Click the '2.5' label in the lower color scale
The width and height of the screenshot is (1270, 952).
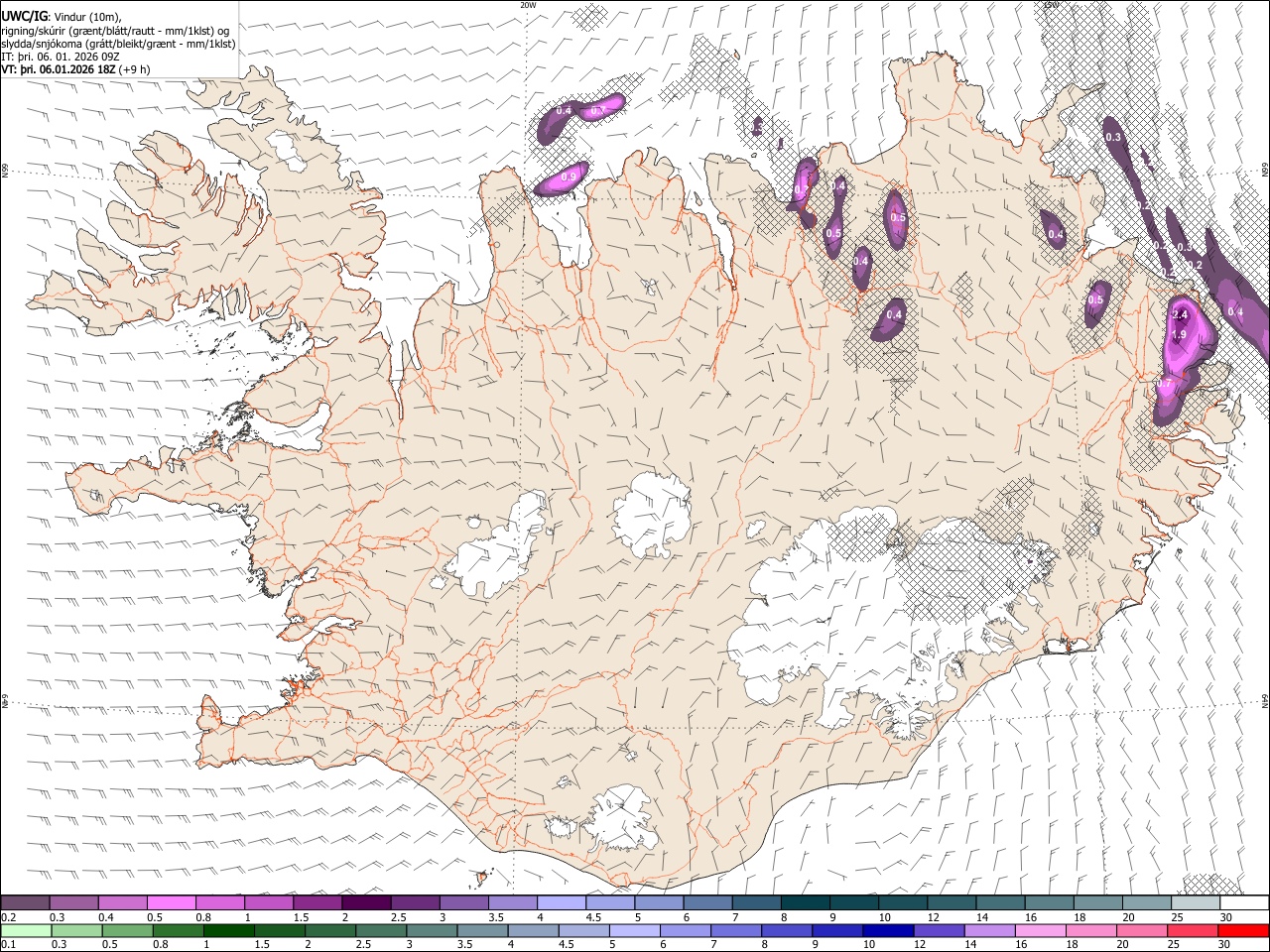click(x=362, y=944)
